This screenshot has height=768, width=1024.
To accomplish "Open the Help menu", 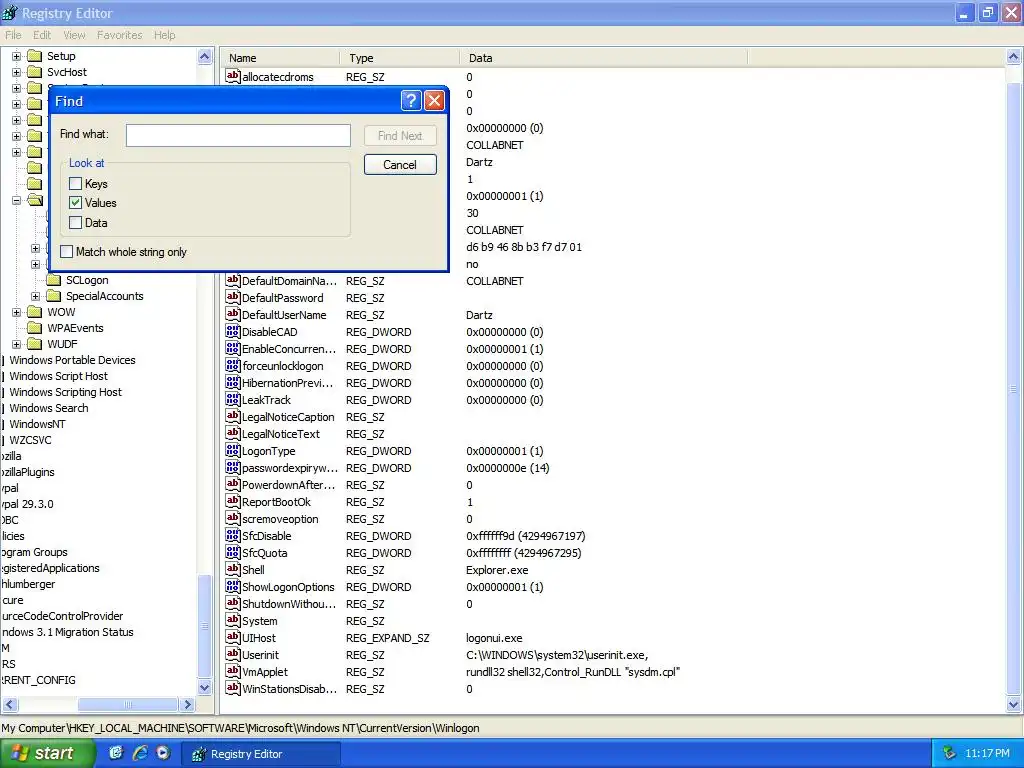I will tap(165, 35).
